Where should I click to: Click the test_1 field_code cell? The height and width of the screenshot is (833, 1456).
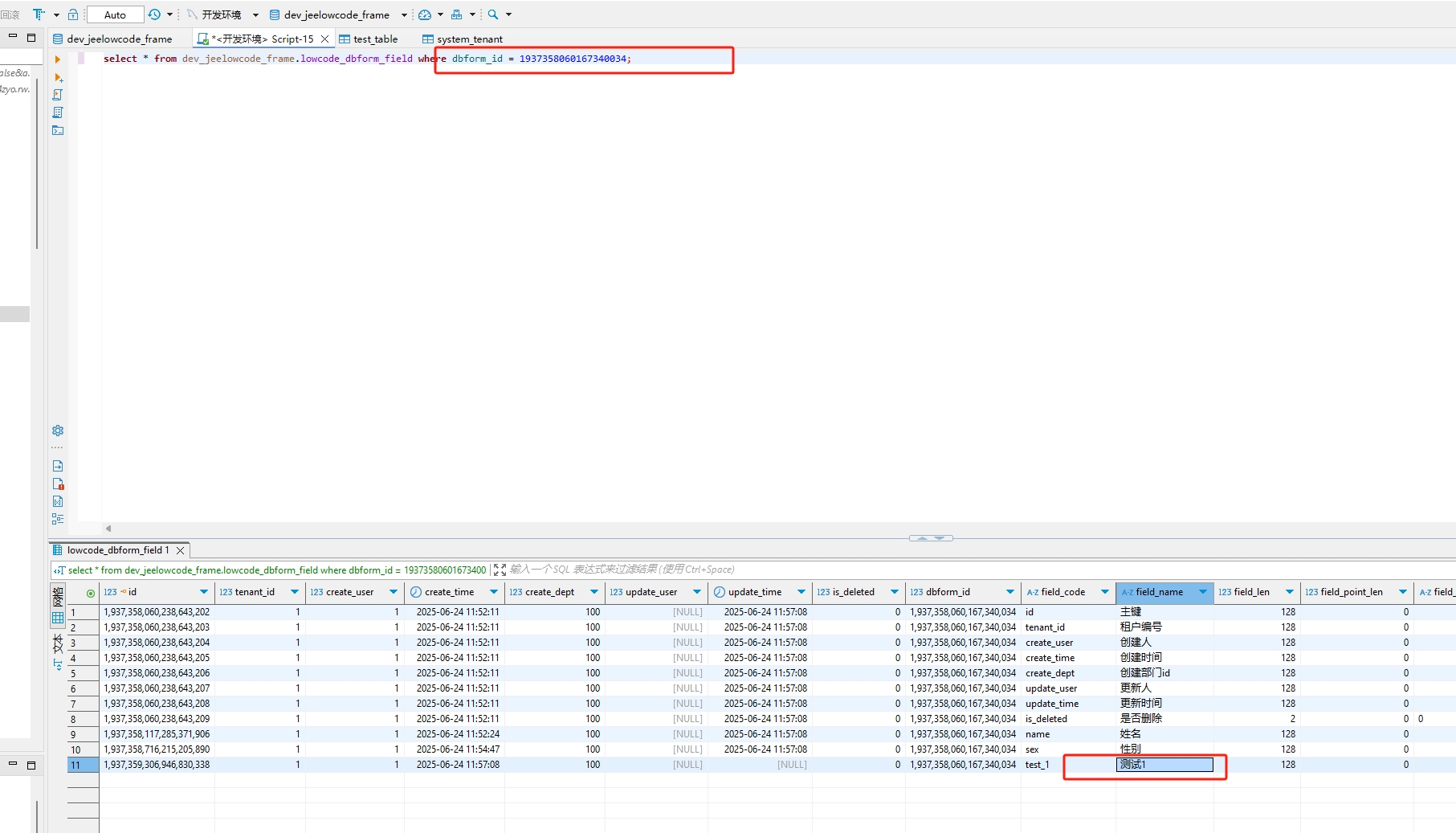[x=1068, y=765]
